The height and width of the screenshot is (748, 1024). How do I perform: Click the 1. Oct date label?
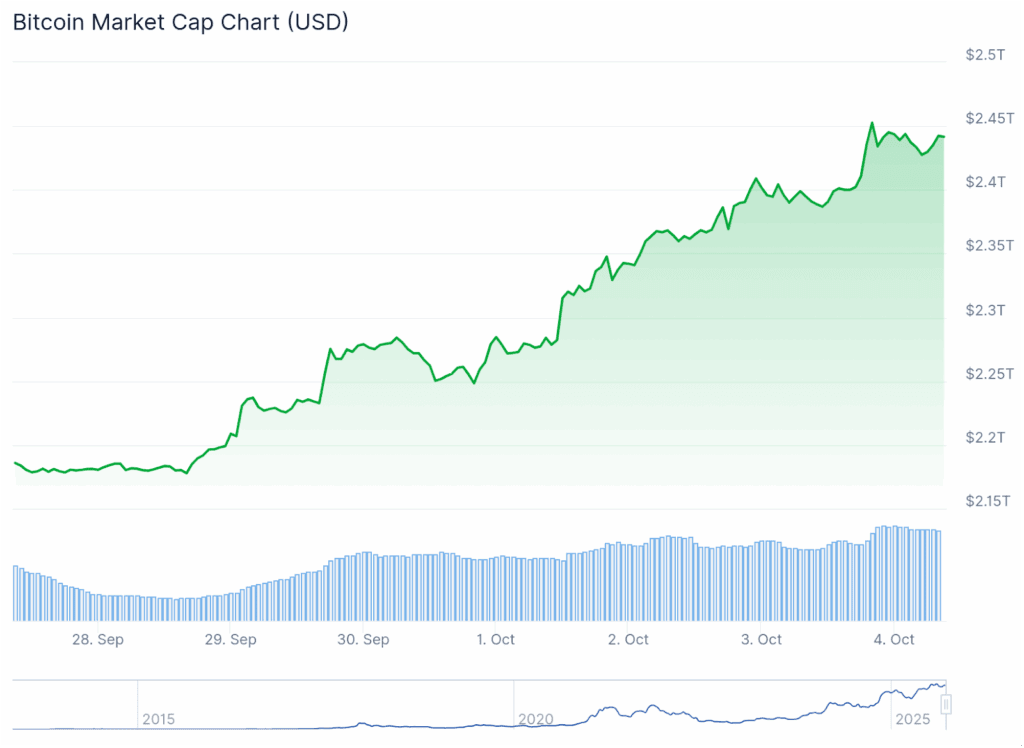click(496, 640)
